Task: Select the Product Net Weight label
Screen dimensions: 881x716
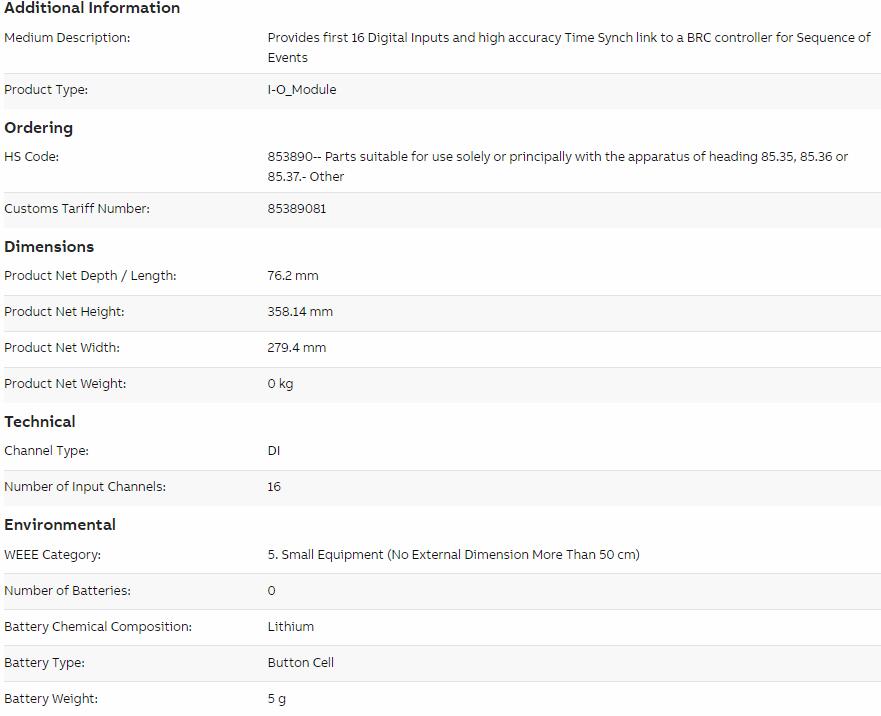Action: tap(65, 383)
